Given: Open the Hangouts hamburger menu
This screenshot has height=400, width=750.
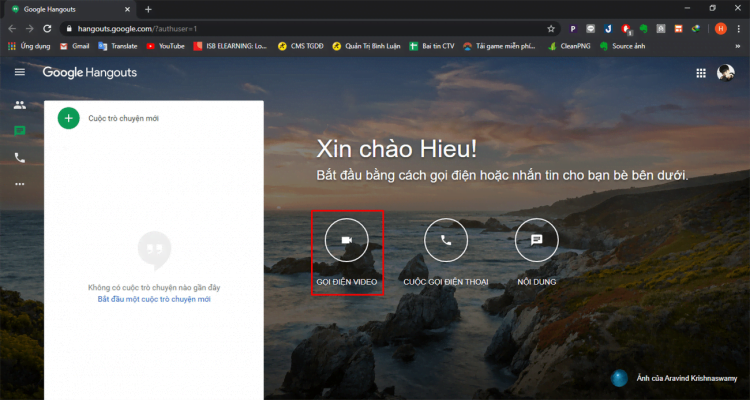Looking at the screenshot, I should (x=20, y=72).
